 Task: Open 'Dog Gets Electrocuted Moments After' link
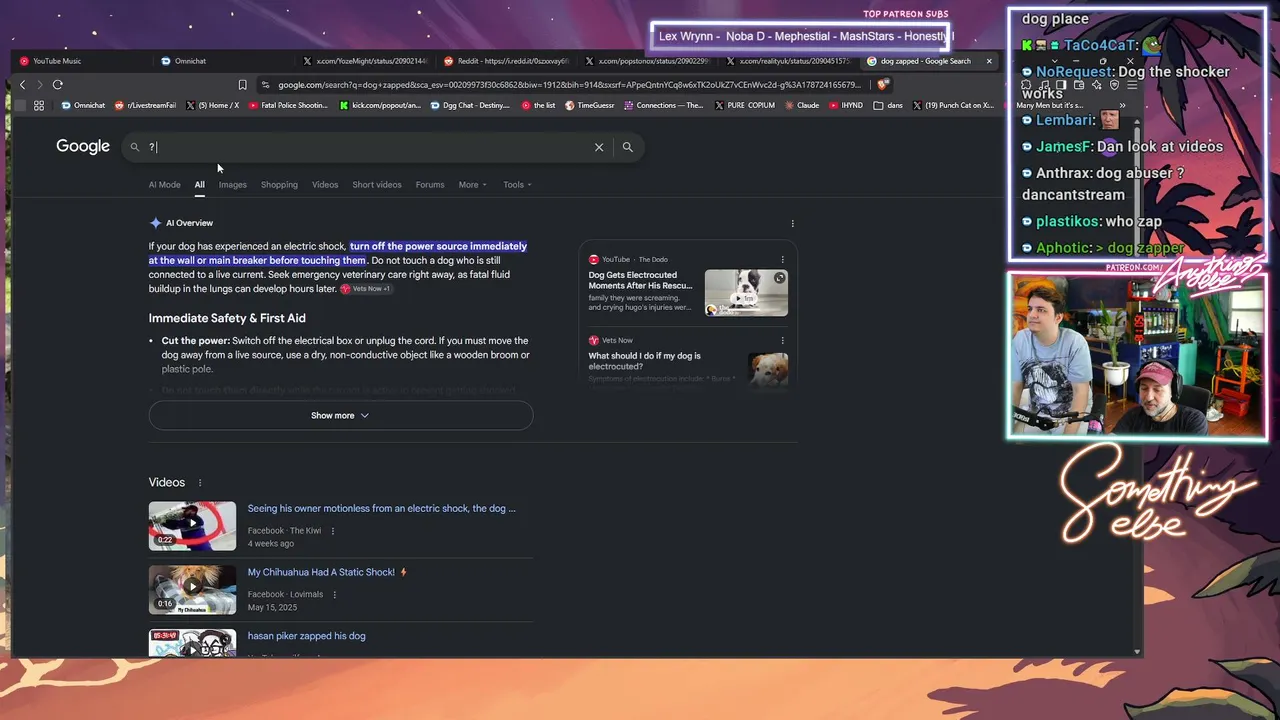(640, 280)
